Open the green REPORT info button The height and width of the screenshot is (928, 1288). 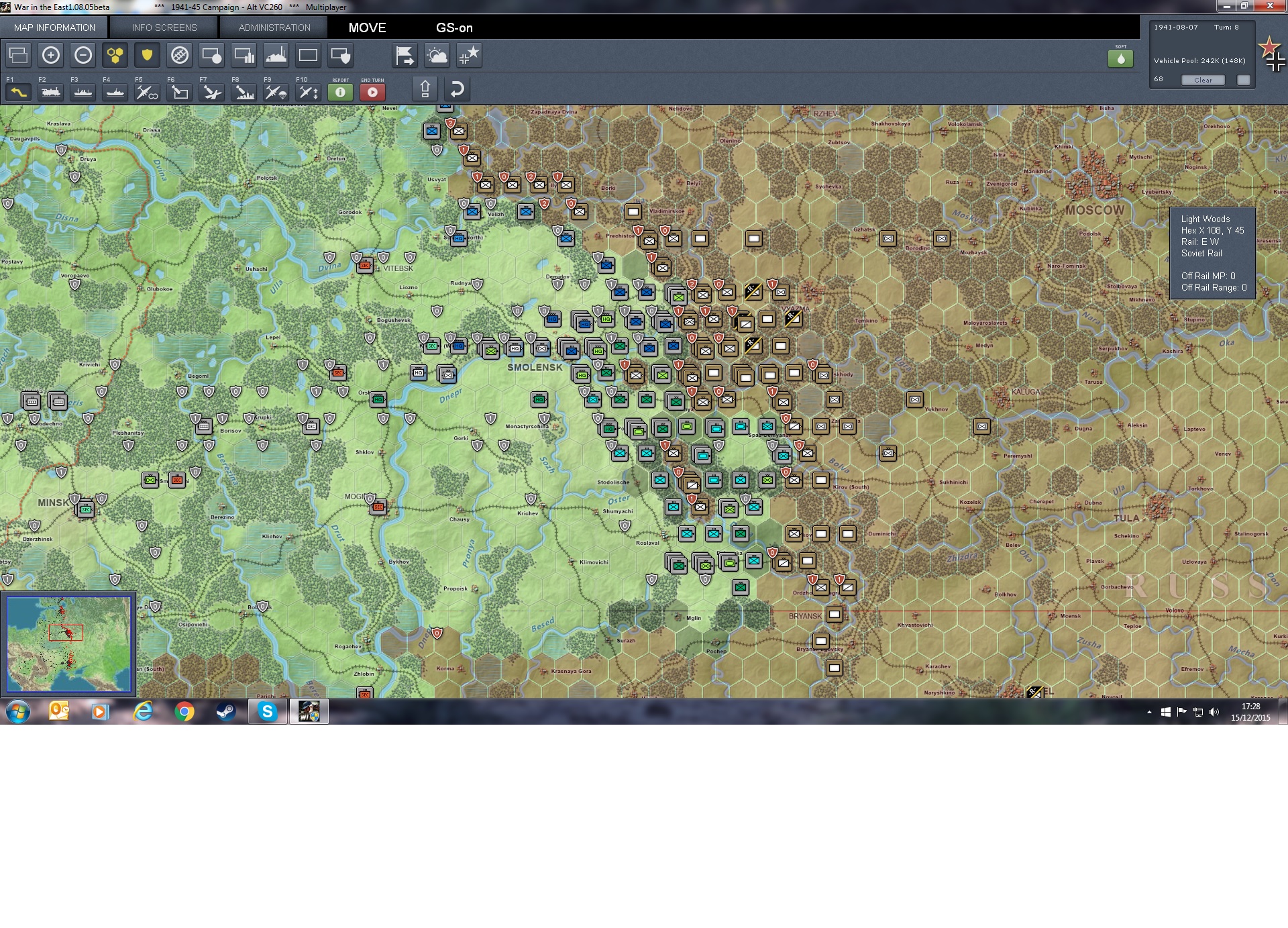coord(340,92)
